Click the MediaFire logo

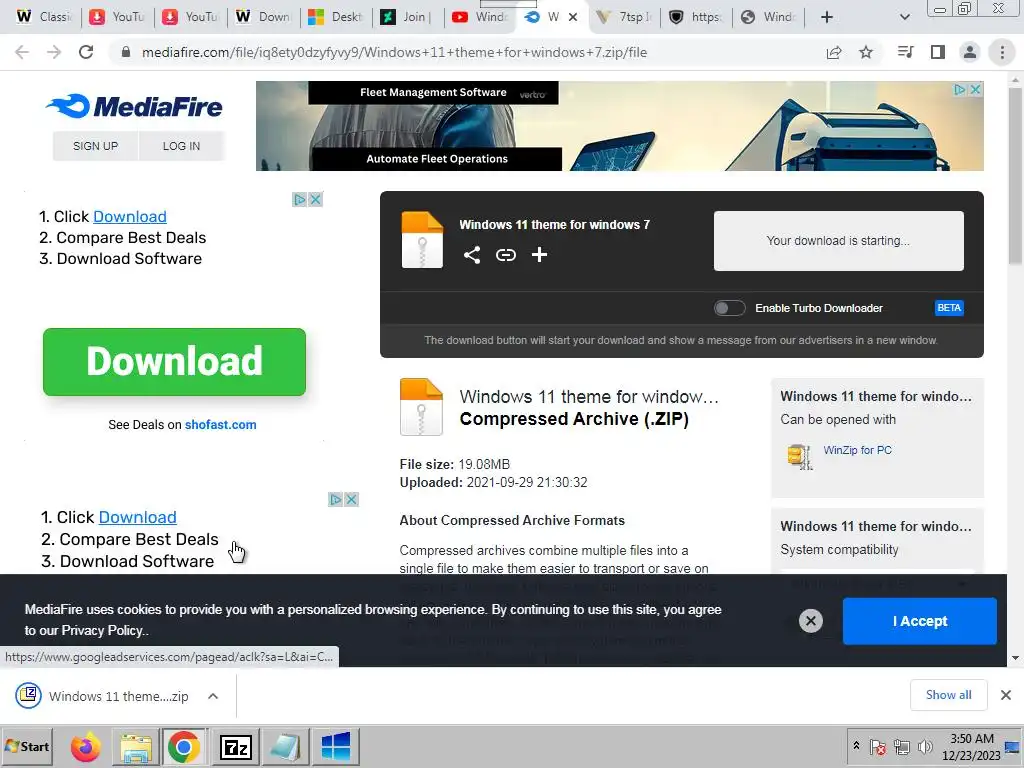[134, 106]
